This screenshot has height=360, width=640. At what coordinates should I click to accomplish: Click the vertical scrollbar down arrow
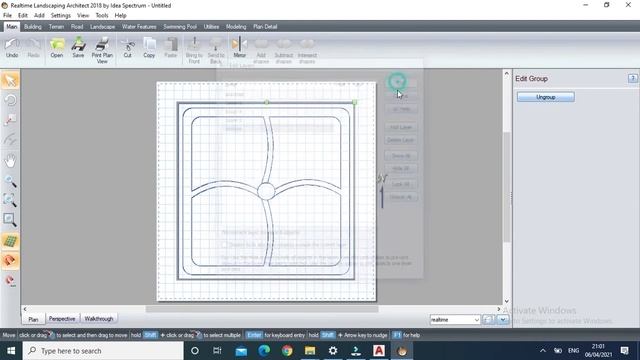pyautogui.click(x=507, y=301)
